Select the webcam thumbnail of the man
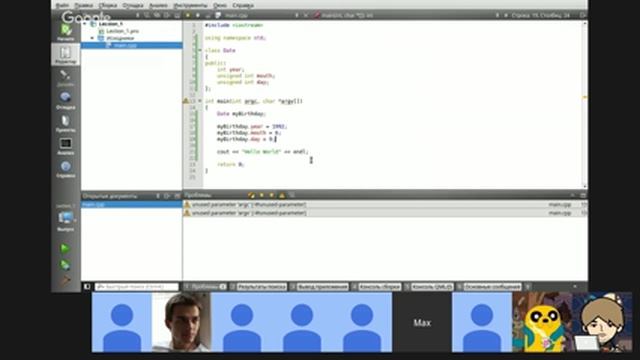The image size is (640, 360). (x=181, y=322)
